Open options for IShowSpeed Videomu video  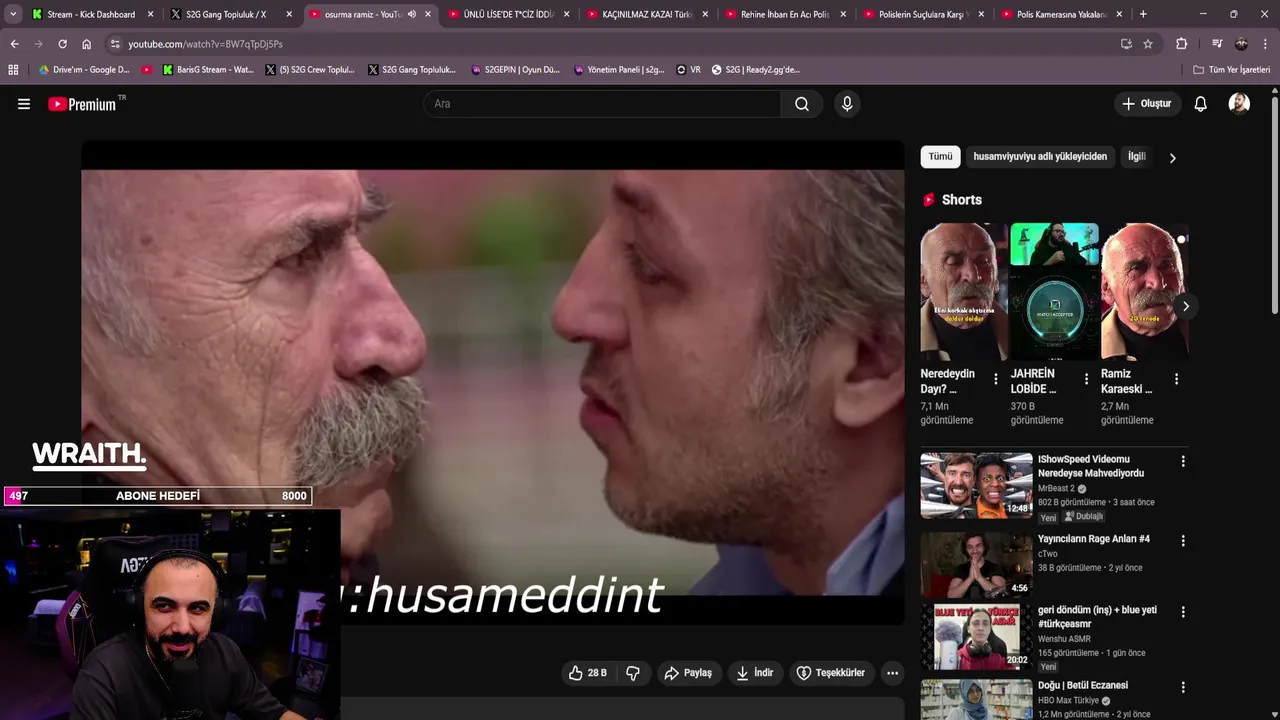coord(1183,461)
